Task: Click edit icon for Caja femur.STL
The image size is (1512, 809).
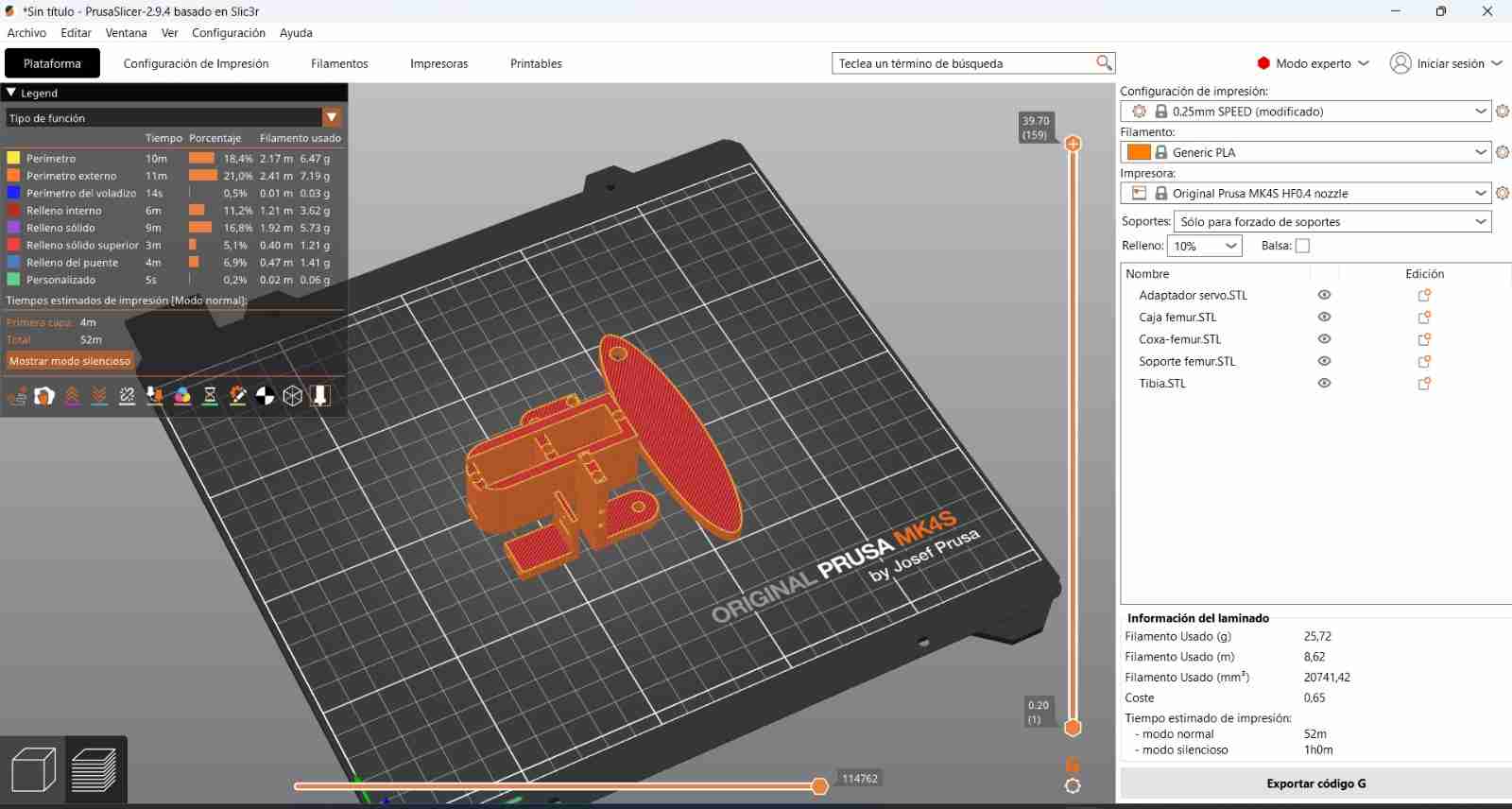Action: pos(1424,318)
